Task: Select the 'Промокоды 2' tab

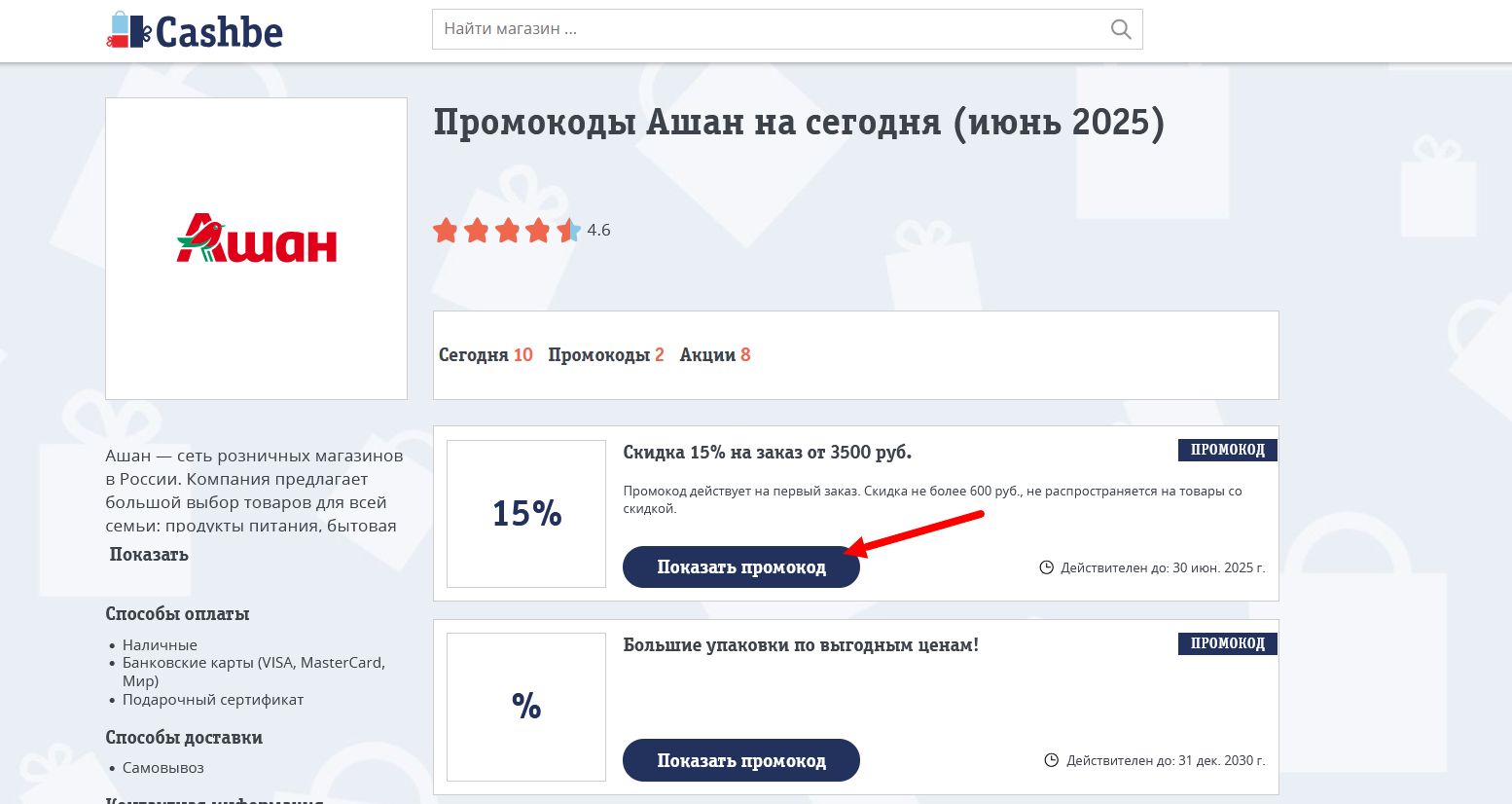Action: 606,355
